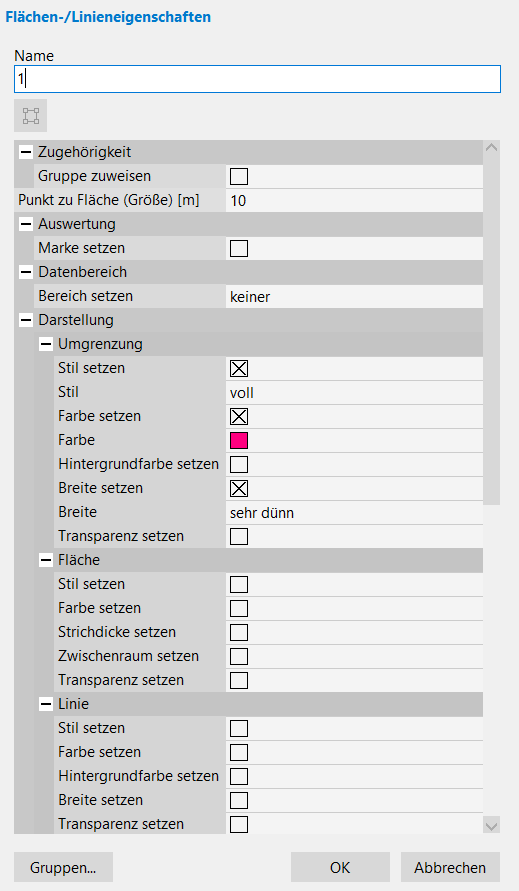Collapse the Auswertung section
The height and width of the screenshot is (891, 519).
[x=26, y=224]
